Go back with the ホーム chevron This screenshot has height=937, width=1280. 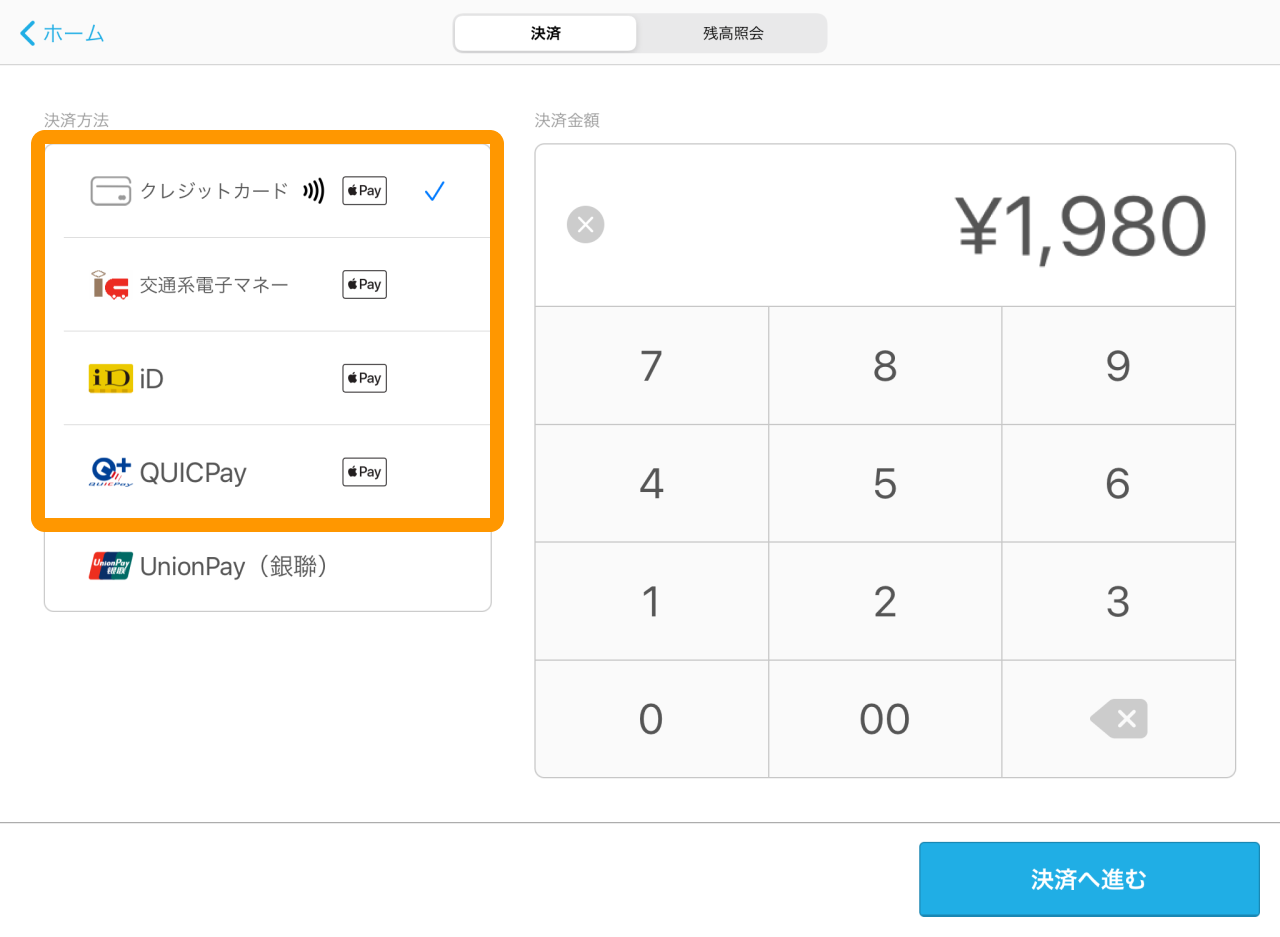(62, 33)
